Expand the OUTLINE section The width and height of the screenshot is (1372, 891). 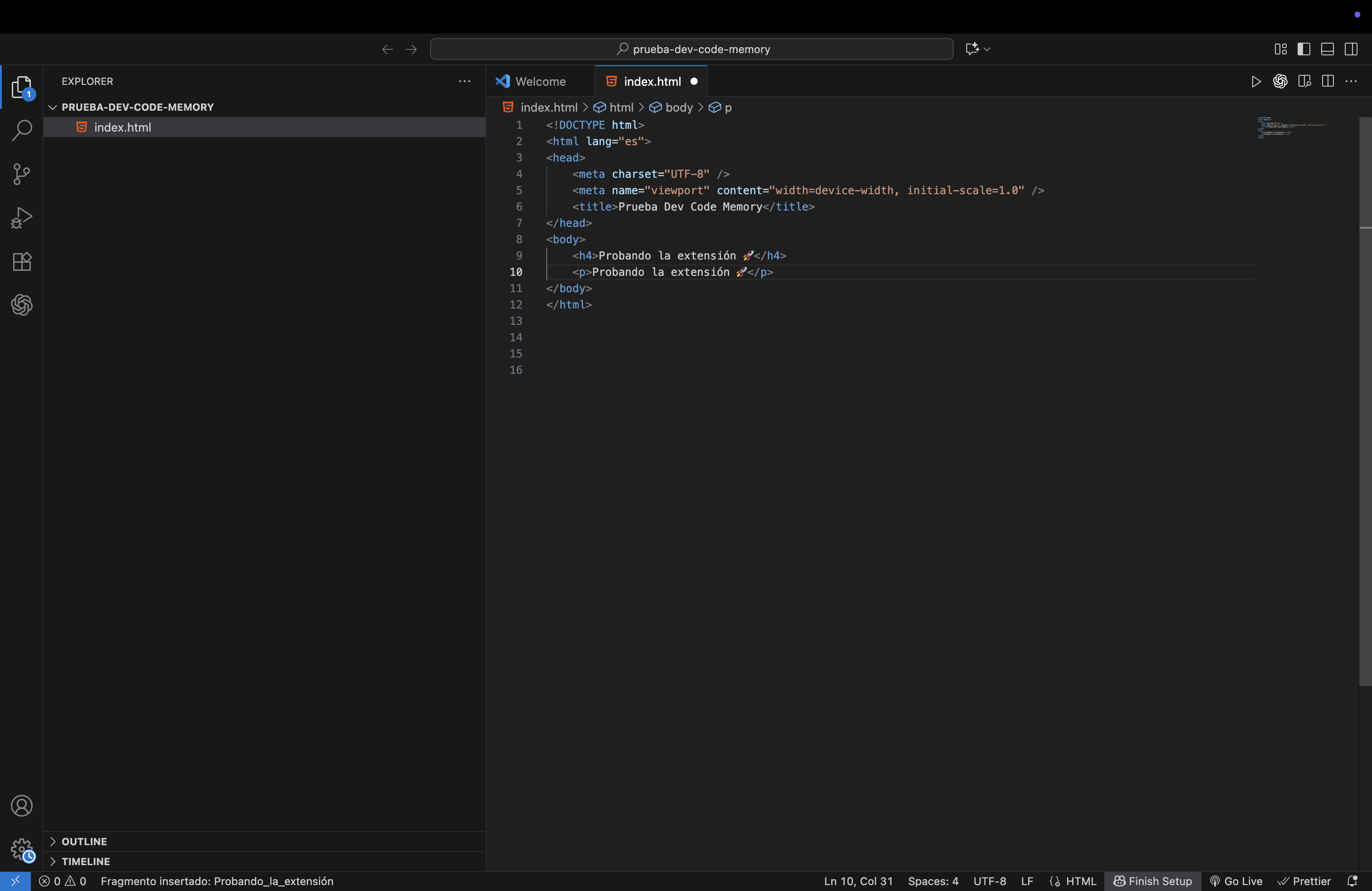(84, 842)
